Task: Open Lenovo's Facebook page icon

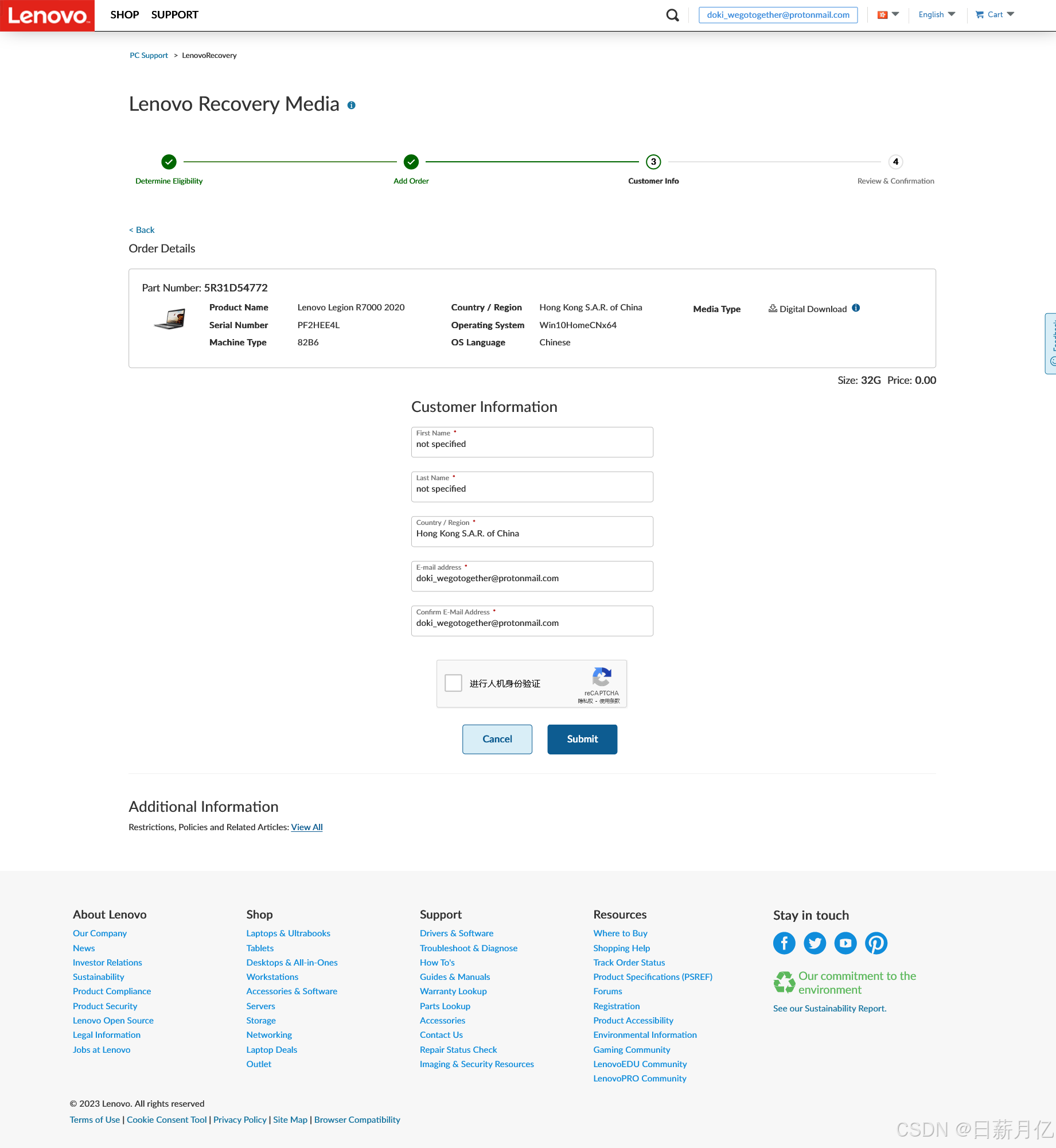Action: pos(784,943)
